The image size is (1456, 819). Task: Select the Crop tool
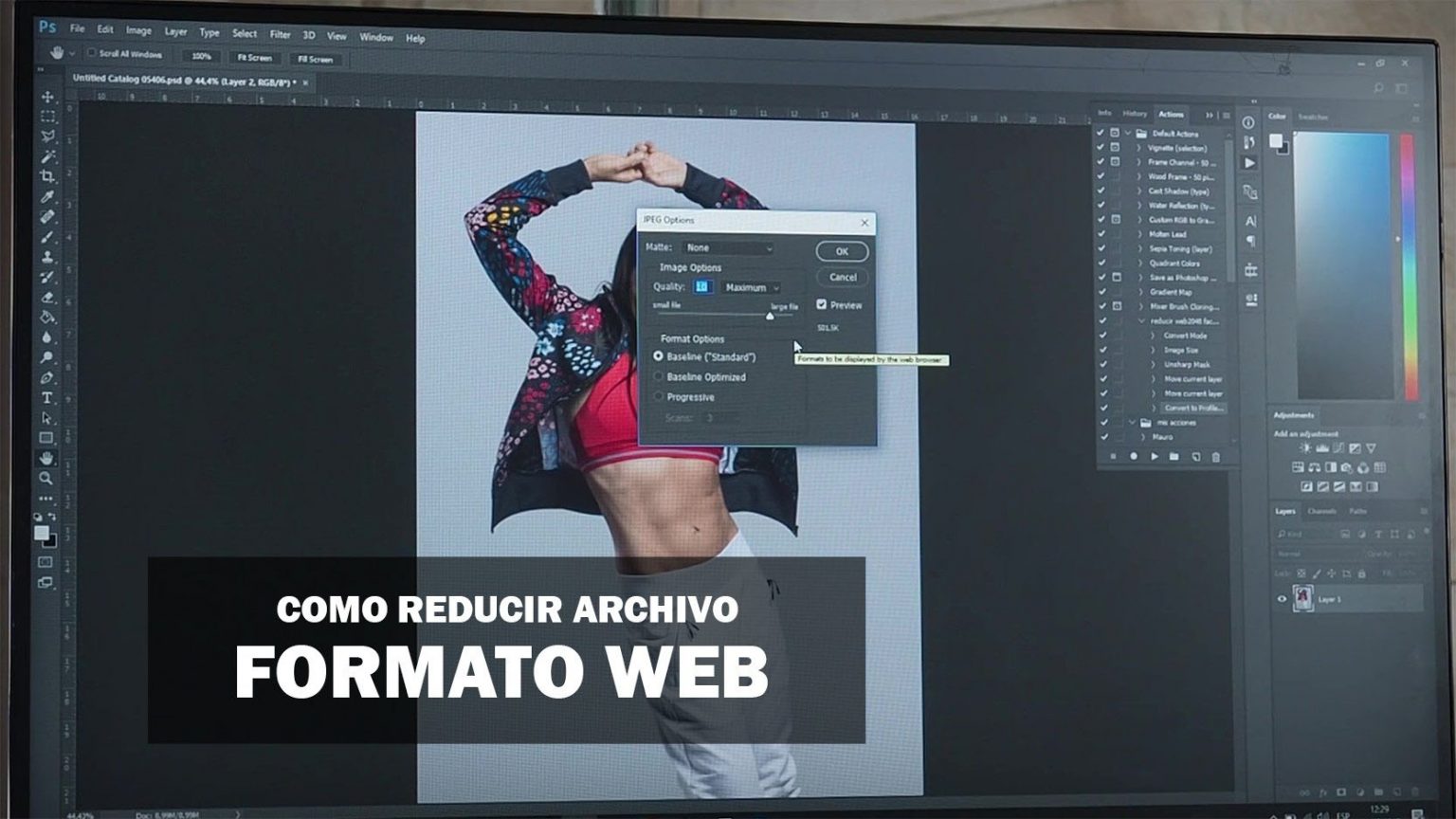pyautogui.click(x=47, y=176)
